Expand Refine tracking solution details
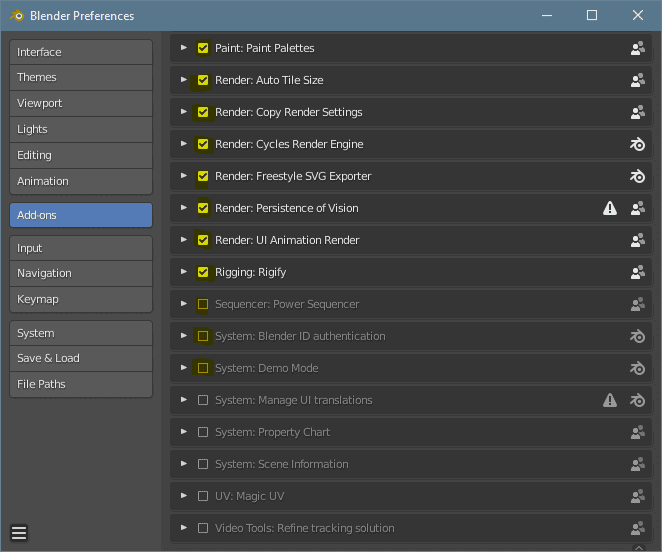Viewport: 662px width, 552px height. coord(184,528)
